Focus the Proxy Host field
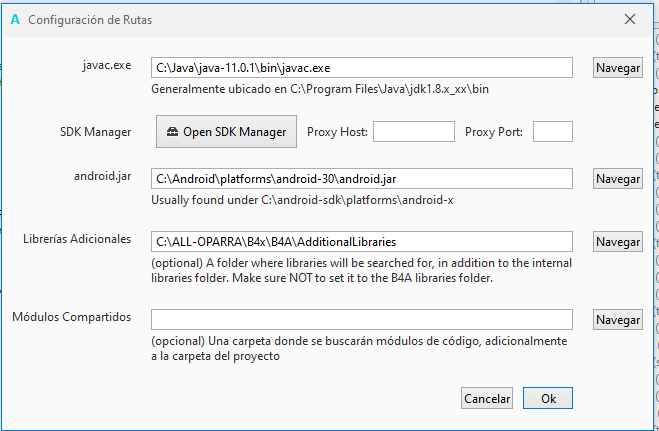The width and height of the screenshot is (659, 431). (x=414, y=132)
